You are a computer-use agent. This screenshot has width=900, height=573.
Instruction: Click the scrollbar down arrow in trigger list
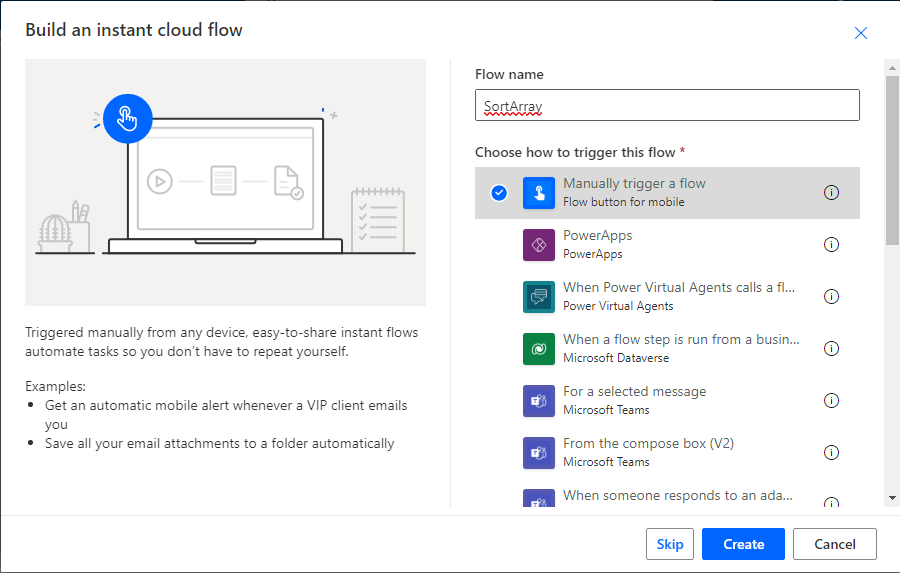tap(892, 498)
